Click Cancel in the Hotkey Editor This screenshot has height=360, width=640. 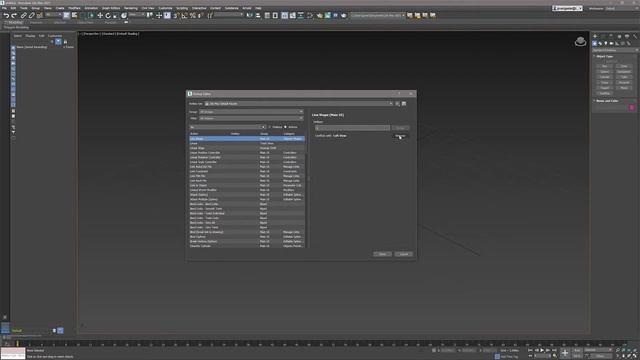point(404,254)
